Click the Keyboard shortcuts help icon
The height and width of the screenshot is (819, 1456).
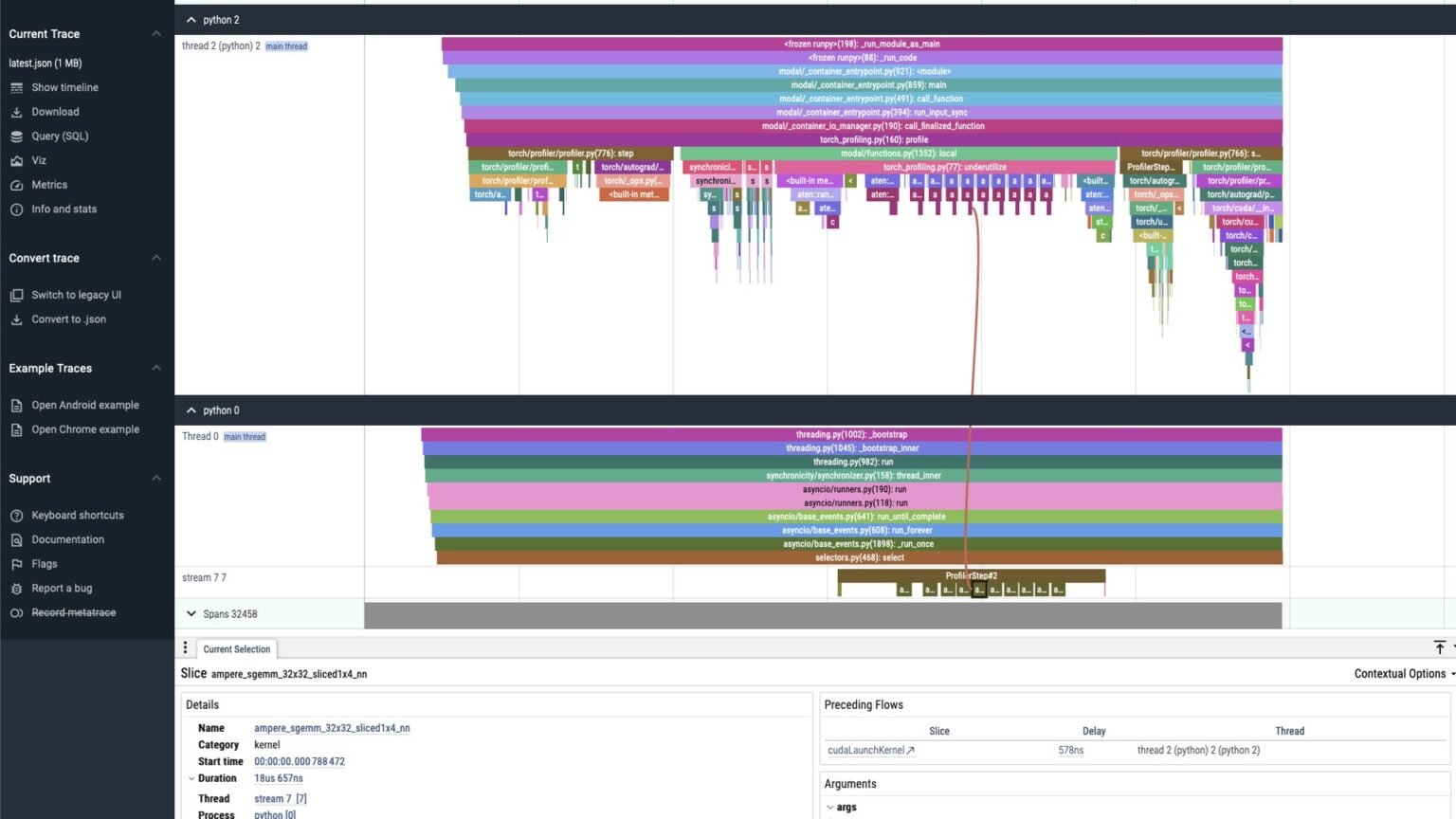pyautogui.click(x=16, y=516)
